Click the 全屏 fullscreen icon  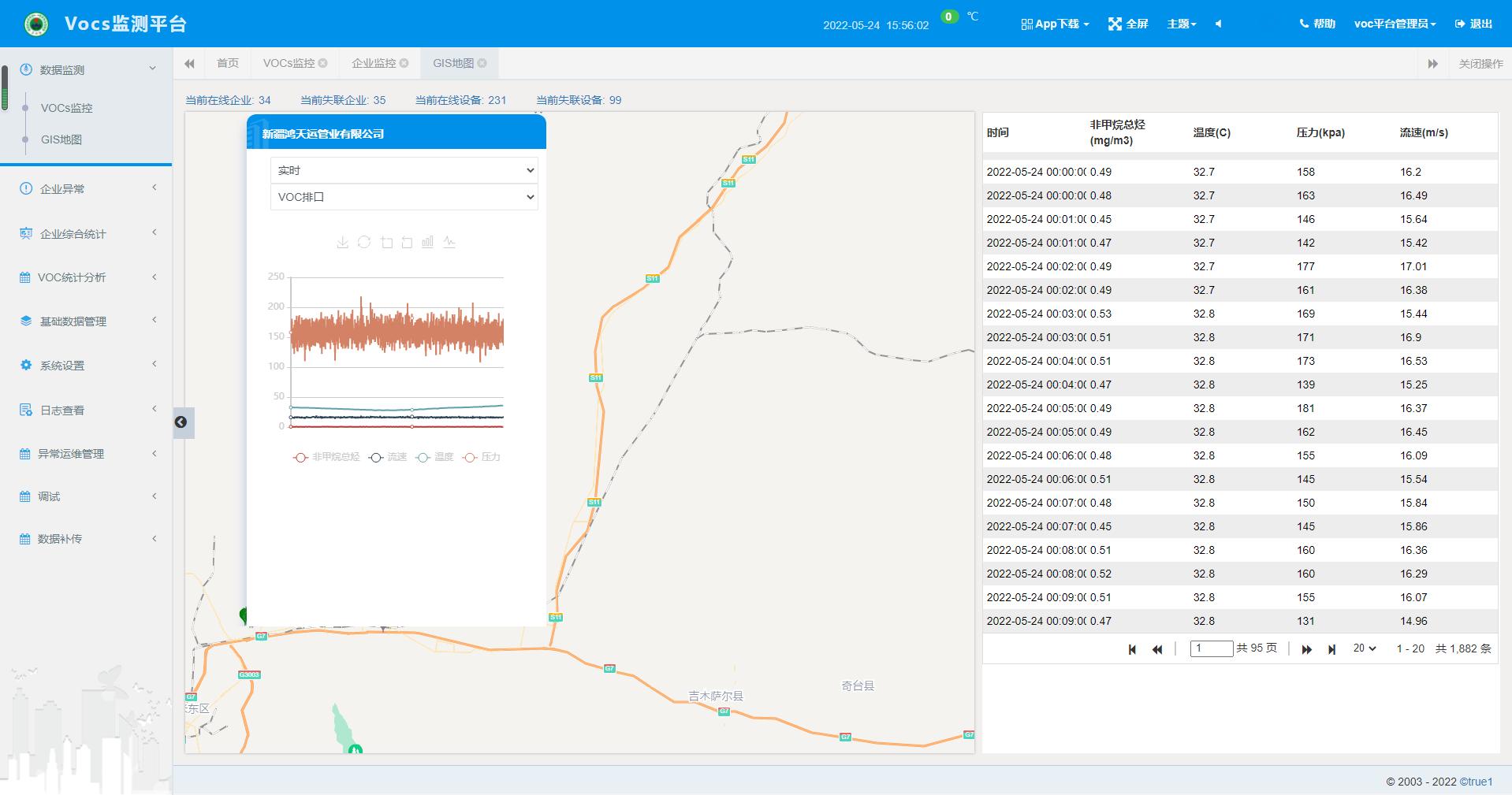[1115, 24]
